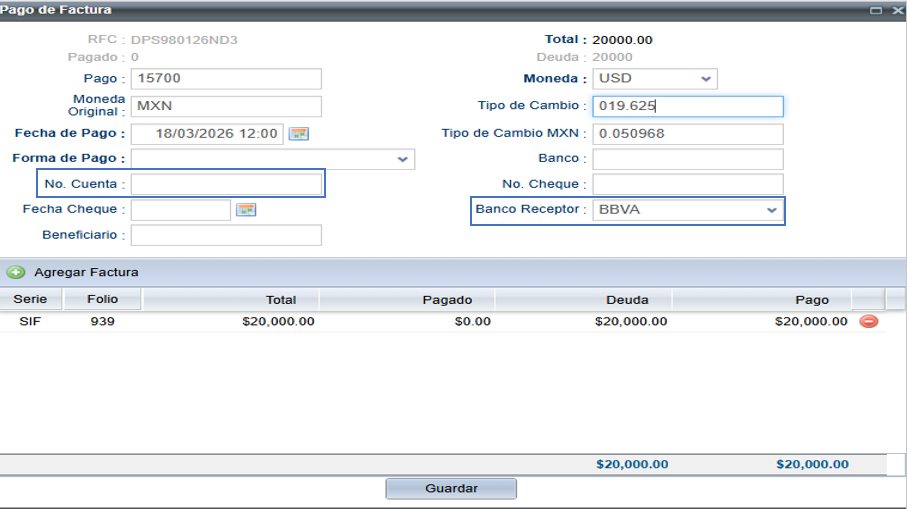Select the Tipo de Cambio field
Viewport: 907px width, 509px height.
coord(687,106)
